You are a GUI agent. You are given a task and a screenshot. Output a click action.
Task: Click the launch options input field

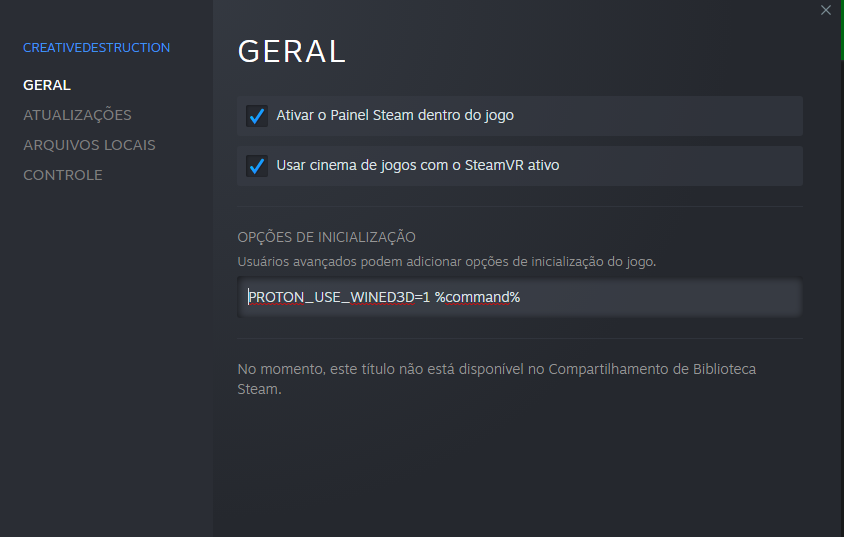pos(519,297)
